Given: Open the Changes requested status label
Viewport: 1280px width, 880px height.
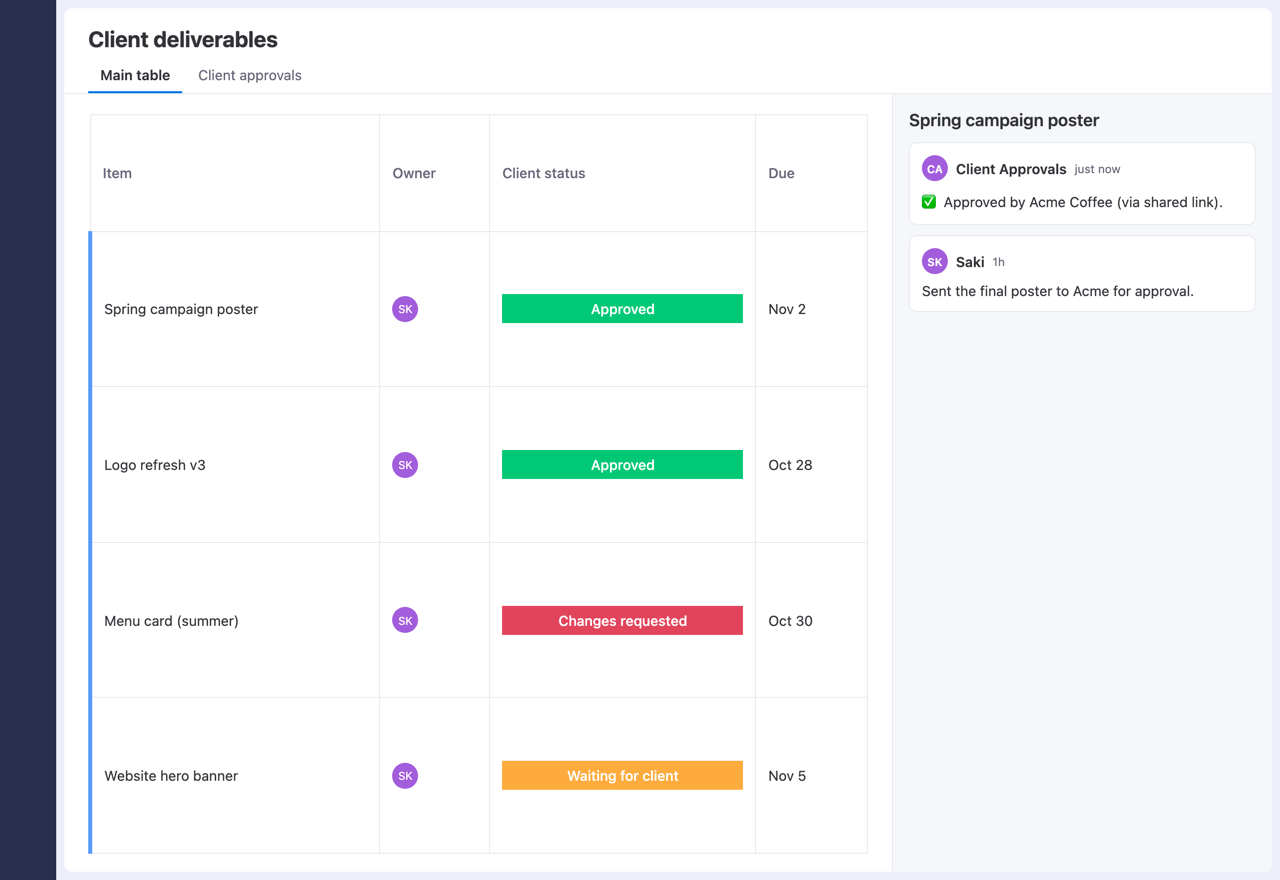Looking at the screenshot, I should (622, 621).
